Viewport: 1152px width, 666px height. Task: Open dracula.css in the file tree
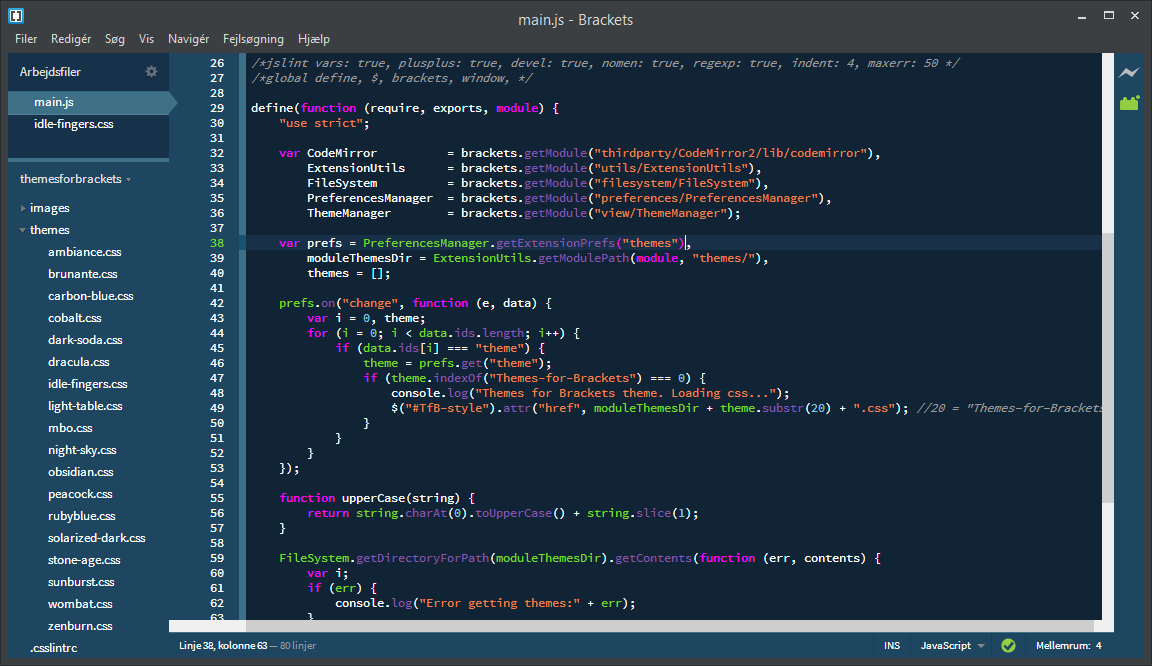click(78, 362)
